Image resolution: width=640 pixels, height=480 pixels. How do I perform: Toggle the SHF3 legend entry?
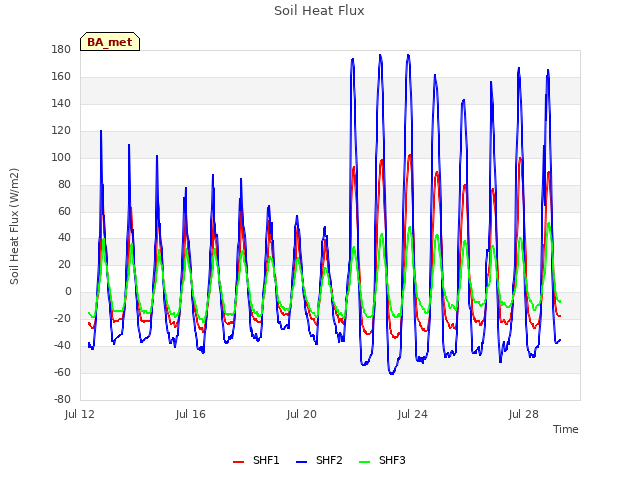pos(382,460)
